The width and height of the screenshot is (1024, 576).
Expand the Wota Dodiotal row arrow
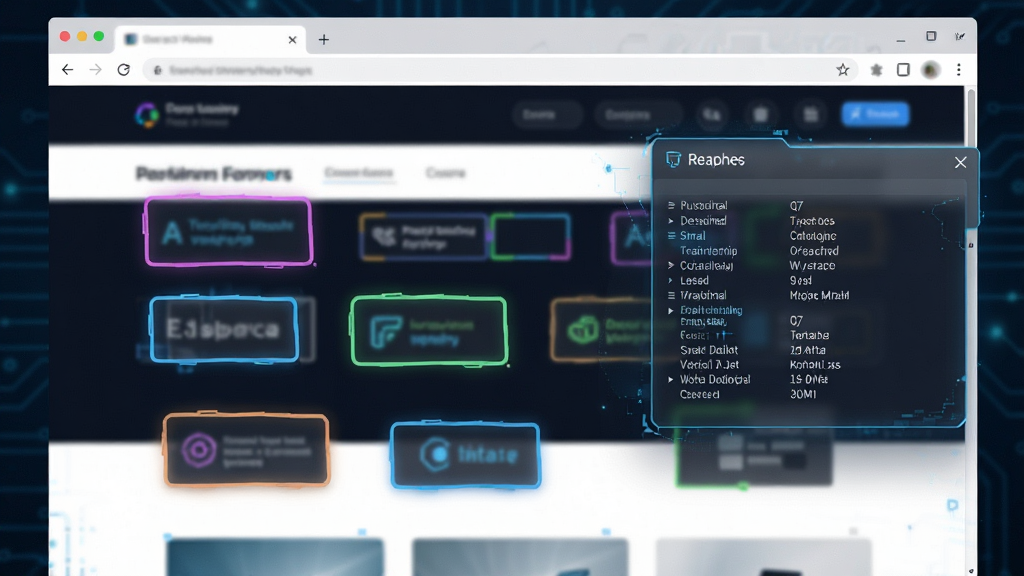[671, 379]
